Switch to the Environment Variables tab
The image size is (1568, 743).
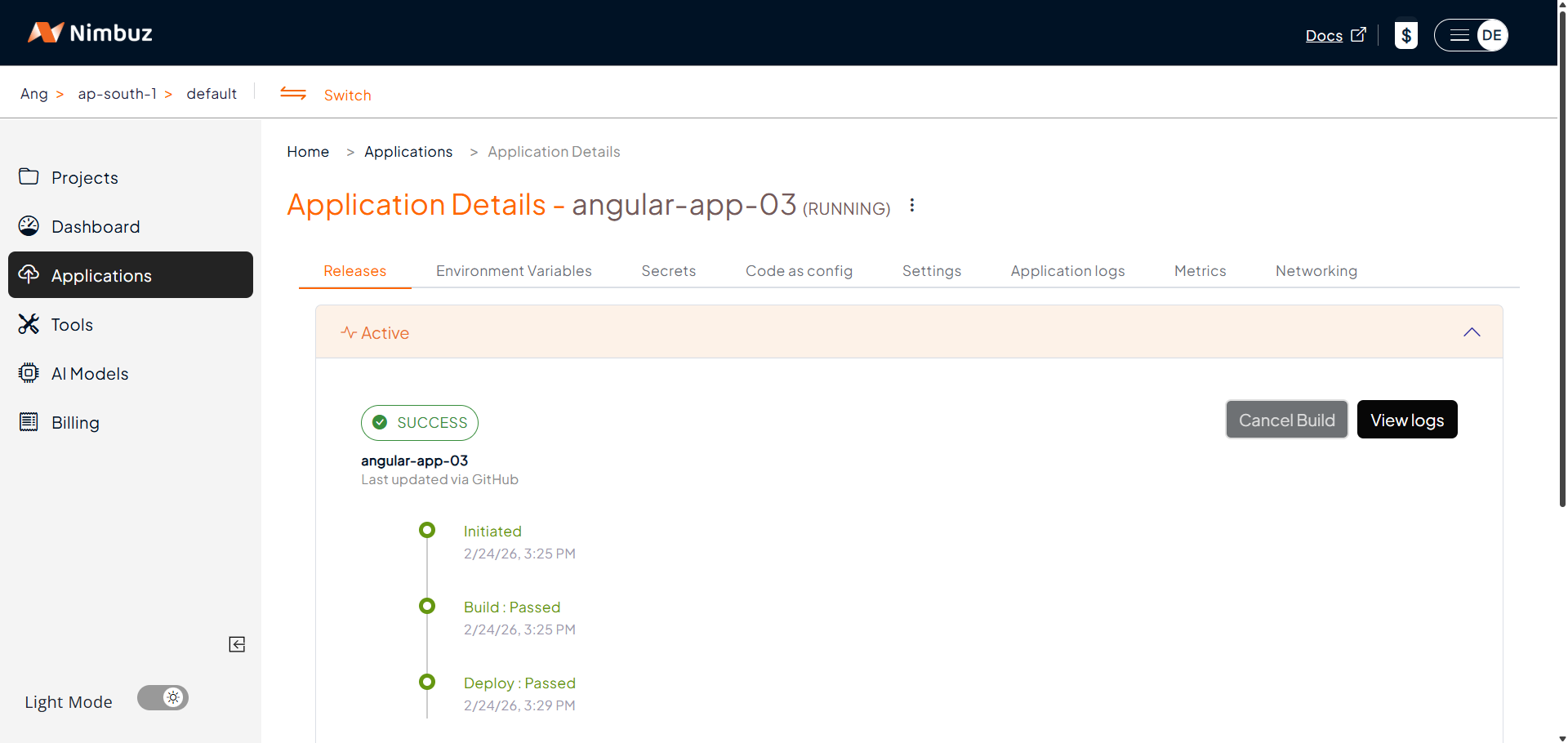(x=514, y=271)
